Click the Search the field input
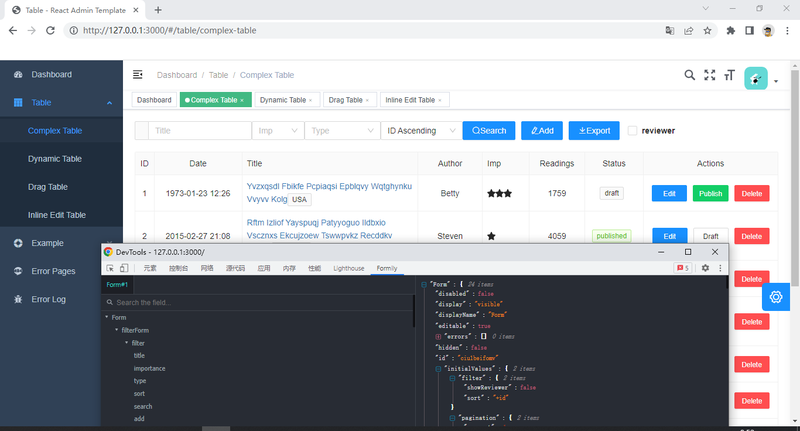800x431 pixels. pos(259,302)
